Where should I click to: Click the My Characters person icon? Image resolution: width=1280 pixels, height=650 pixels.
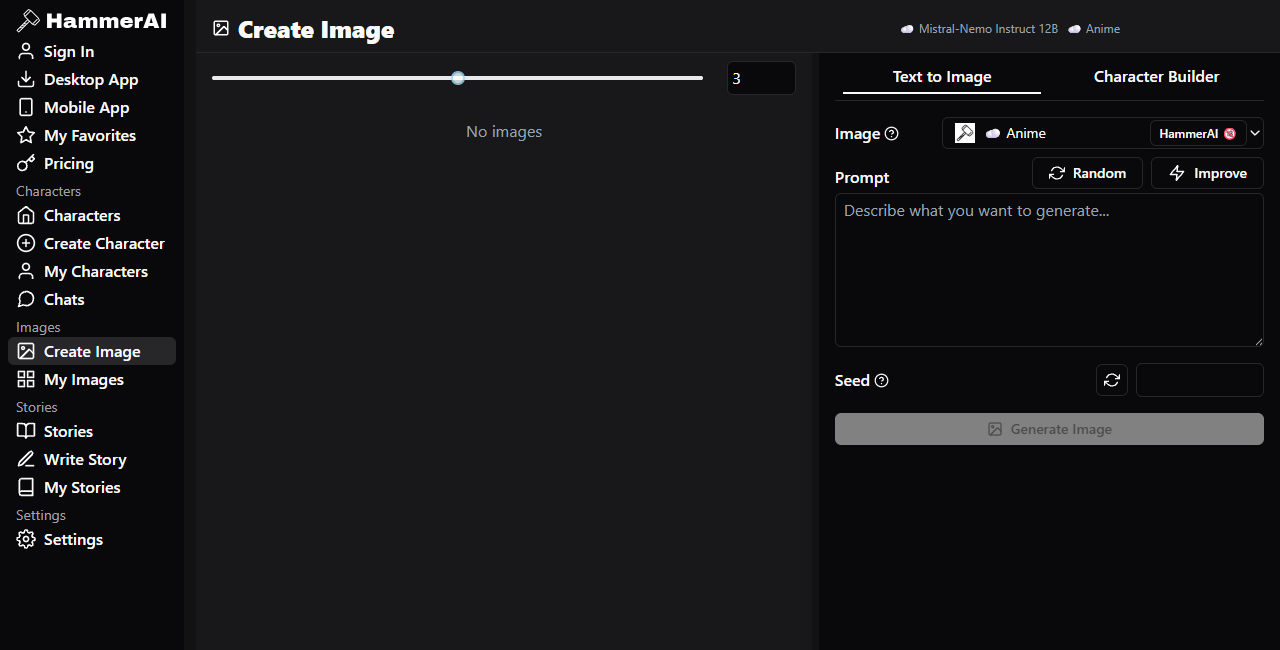26,271
